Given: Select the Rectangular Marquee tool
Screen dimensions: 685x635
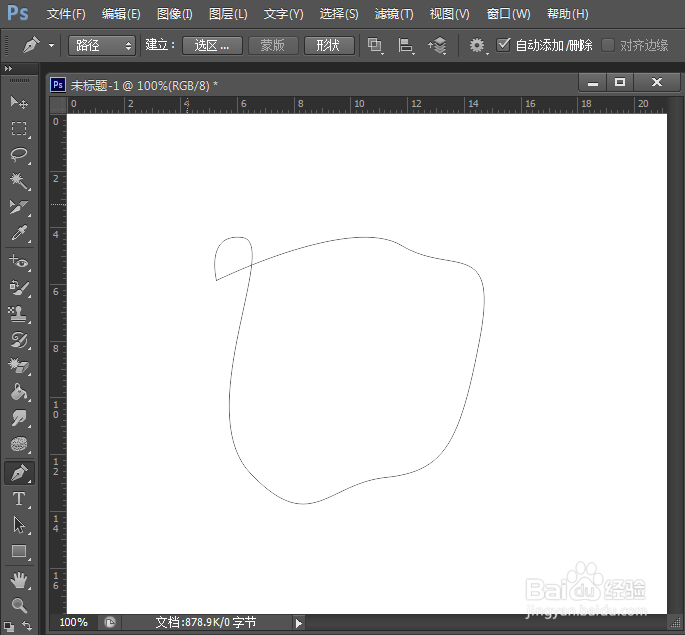Looking at the screenshot, I should pyautogui.click(x=19, y=128).
